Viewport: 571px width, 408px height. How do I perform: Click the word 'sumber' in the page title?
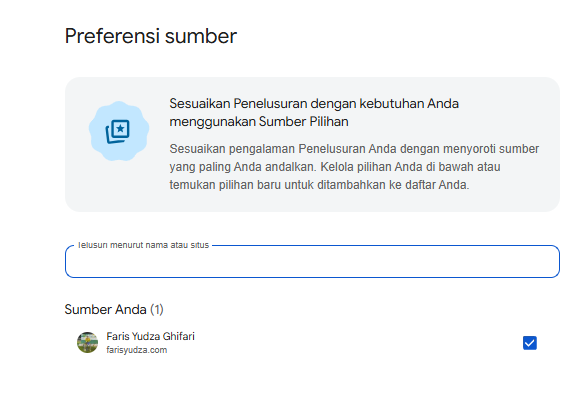(201, 36)
